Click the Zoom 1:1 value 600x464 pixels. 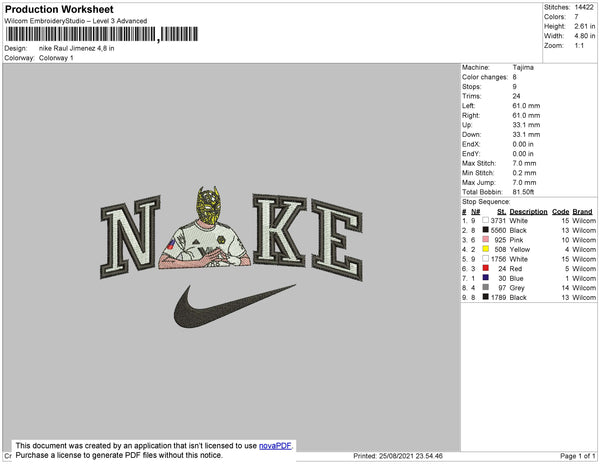point(579,46)
